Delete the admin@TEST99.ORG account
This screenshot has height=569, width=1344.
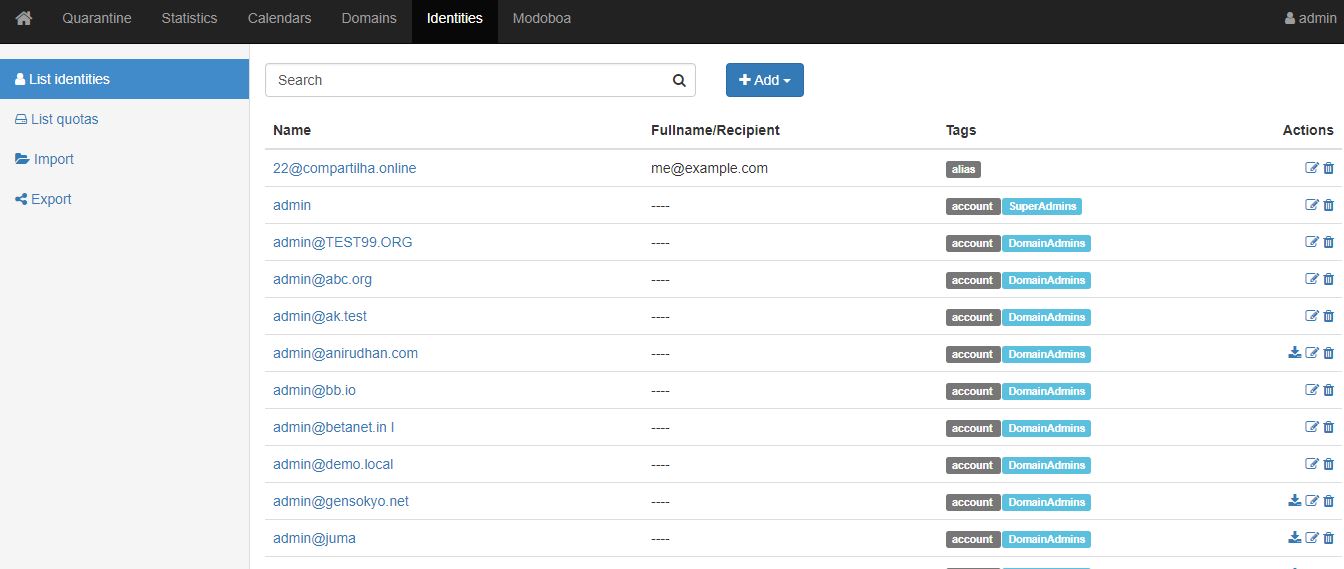(1329, 242)
